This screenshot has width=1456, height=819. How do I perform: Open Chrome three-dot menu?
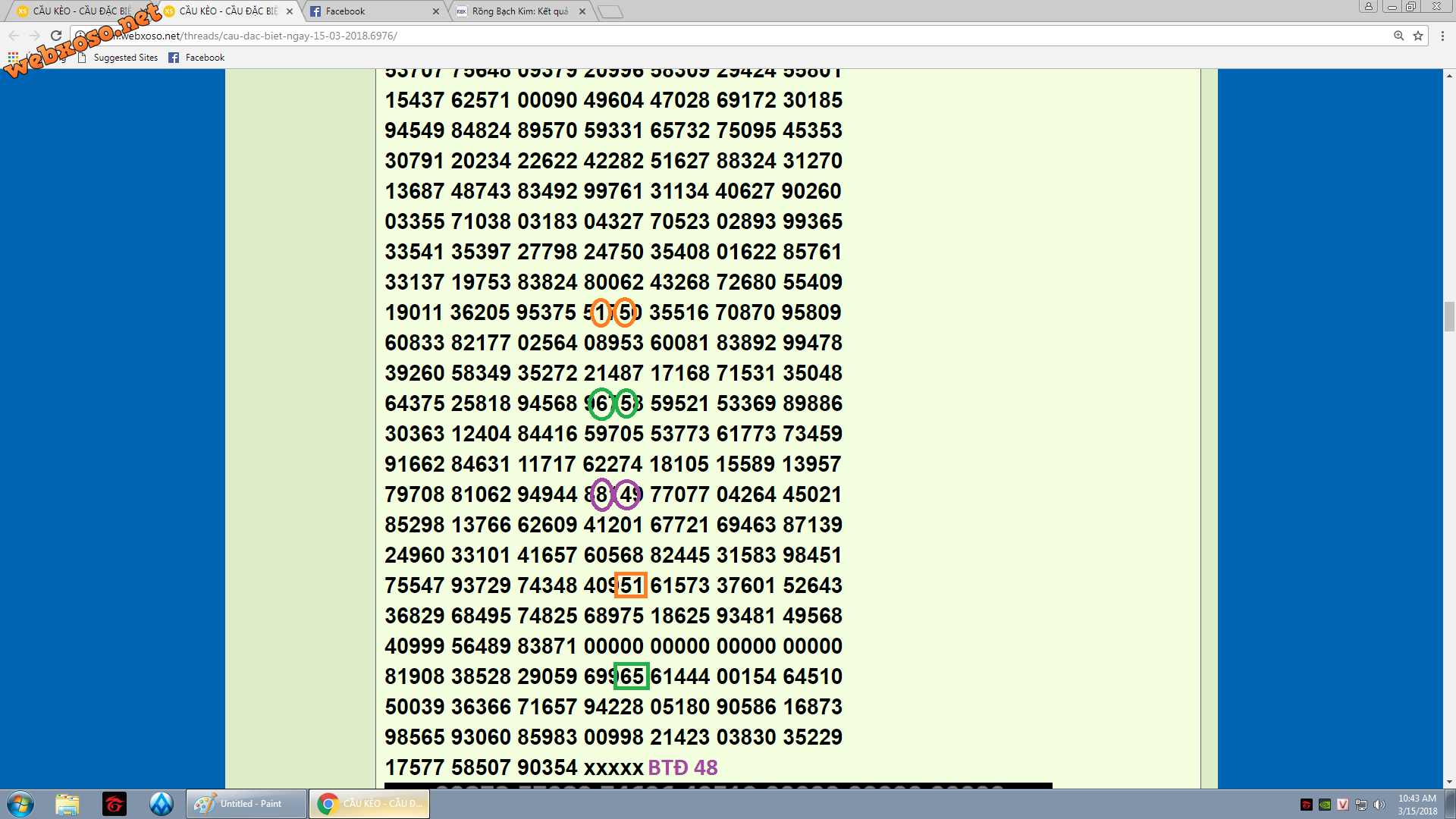(1443, 36)
